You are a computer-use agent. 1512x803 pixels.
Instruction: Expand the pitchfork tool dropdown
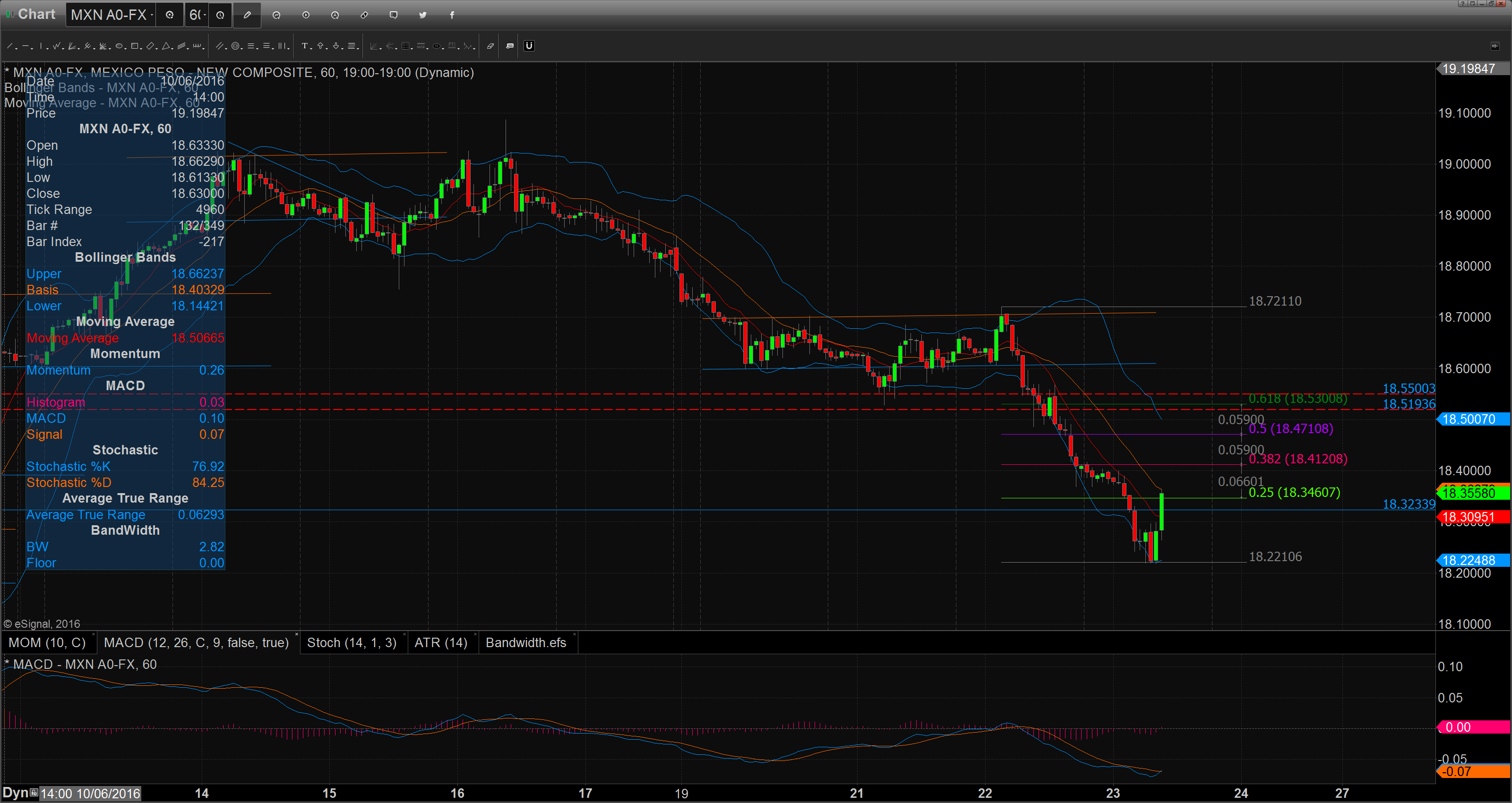tap(94, 49)
